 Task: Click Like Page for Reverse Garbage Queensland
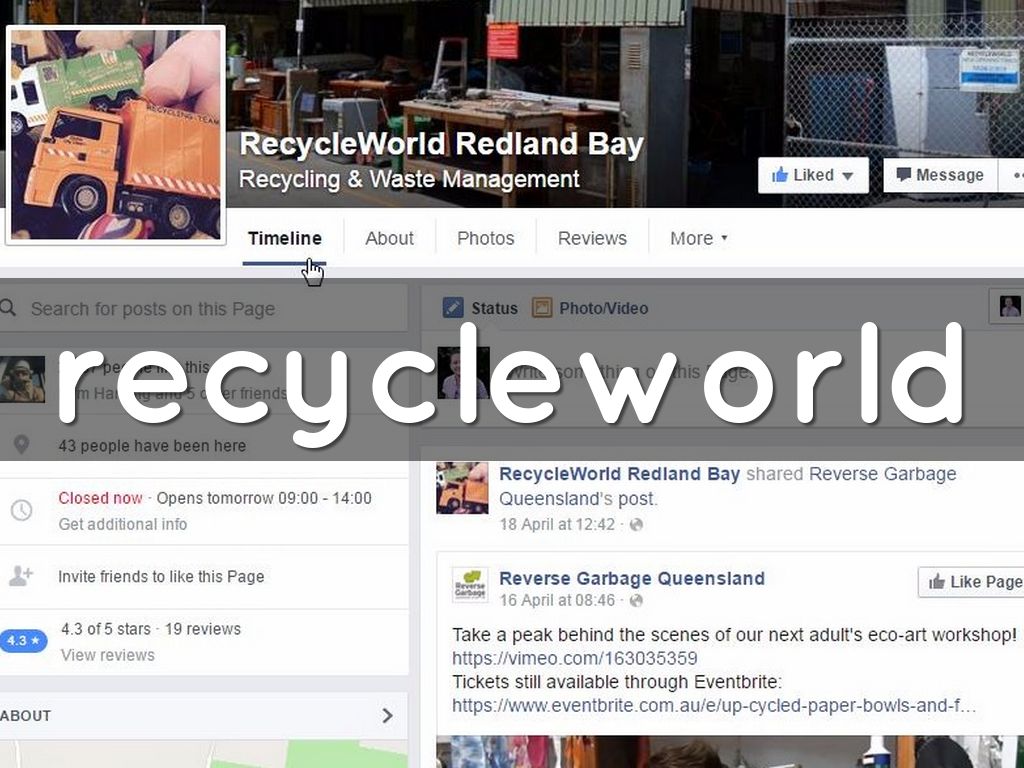[973, 582]
